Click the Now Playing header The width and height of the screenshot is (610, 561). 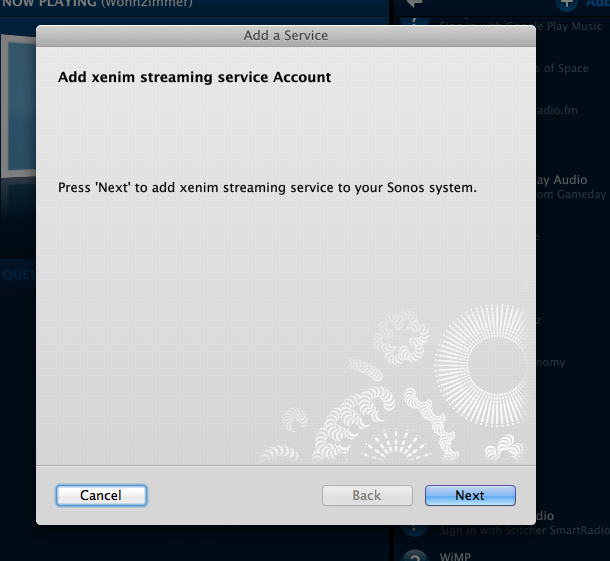97,4
